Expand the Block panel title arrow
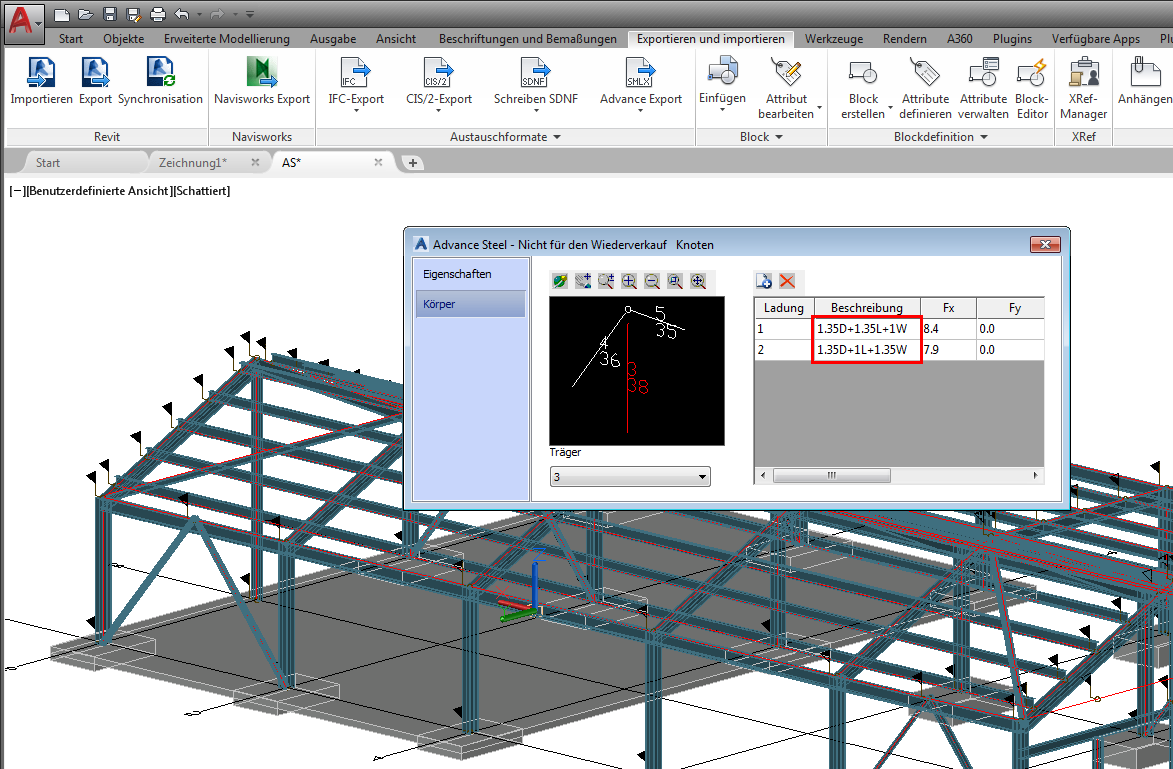This screenshot has width=1173, height=769. click(x=779, y=137)
